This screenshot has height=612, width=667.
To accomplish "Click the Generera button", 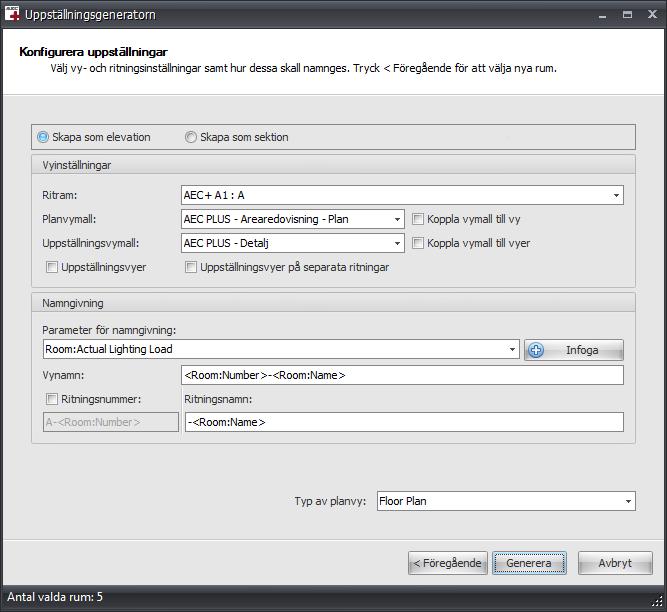I will (x=529, y=563).
